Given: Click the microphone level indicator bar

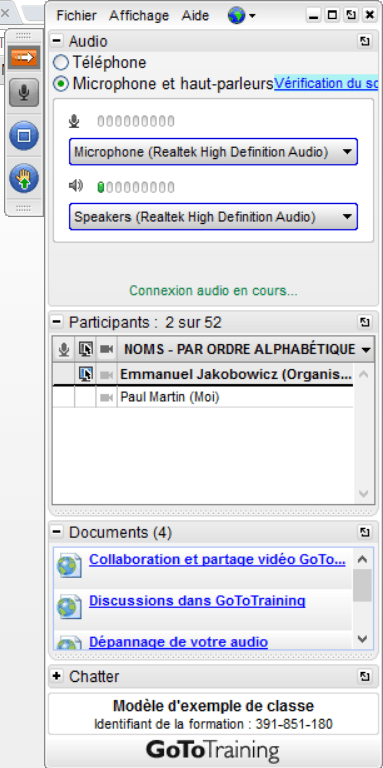Looking at the screenshot, I should coord(136,121).
